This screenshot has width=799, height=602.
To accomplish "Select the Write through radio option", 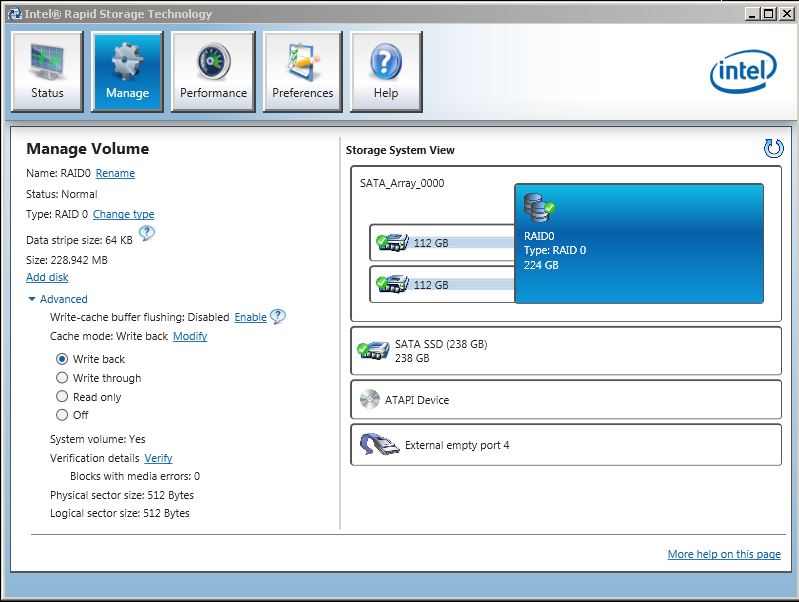I will coord(62,378).
